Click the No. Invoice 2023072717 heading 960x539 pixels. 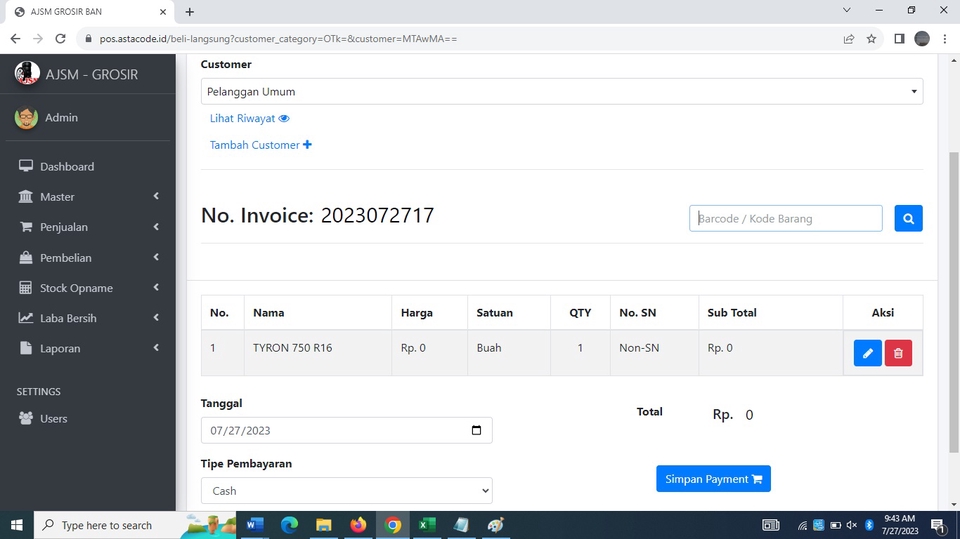(317, 216)
